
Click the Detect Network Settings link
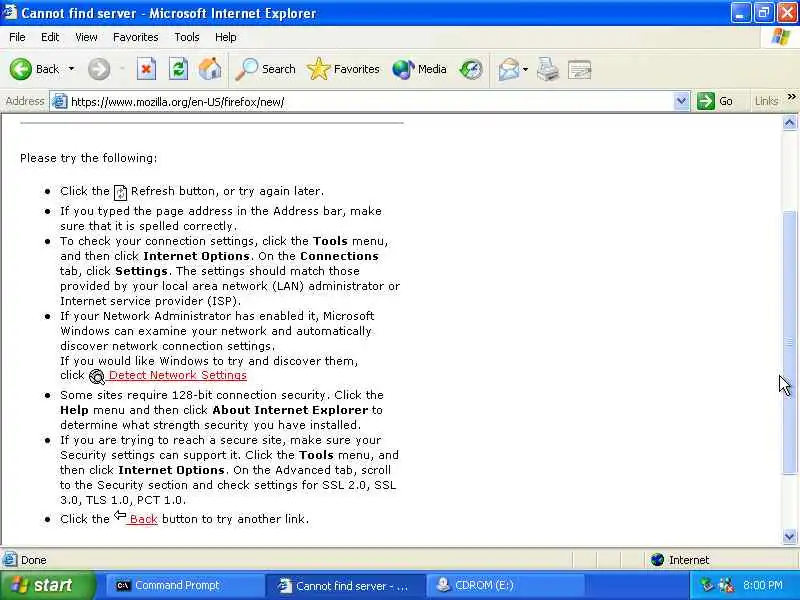178,376
